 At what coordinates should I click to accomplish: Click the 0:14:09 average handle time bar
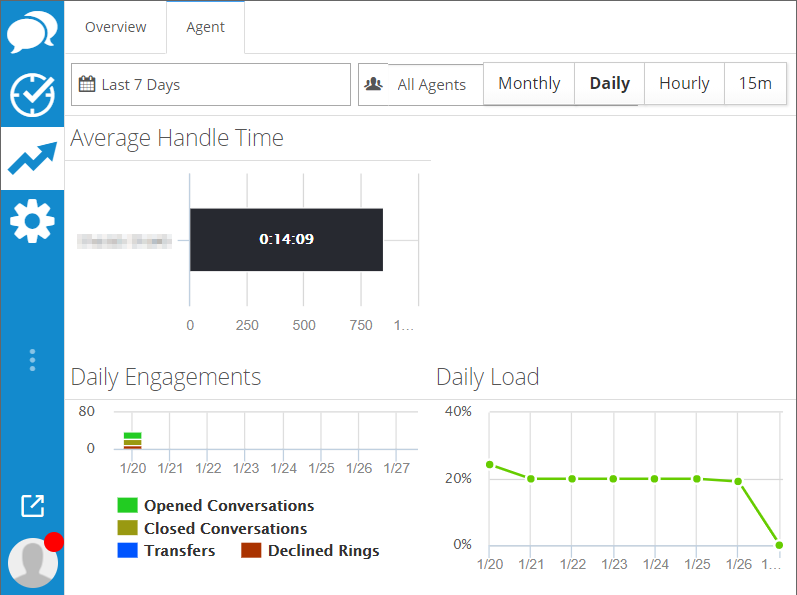pos(286,240)
